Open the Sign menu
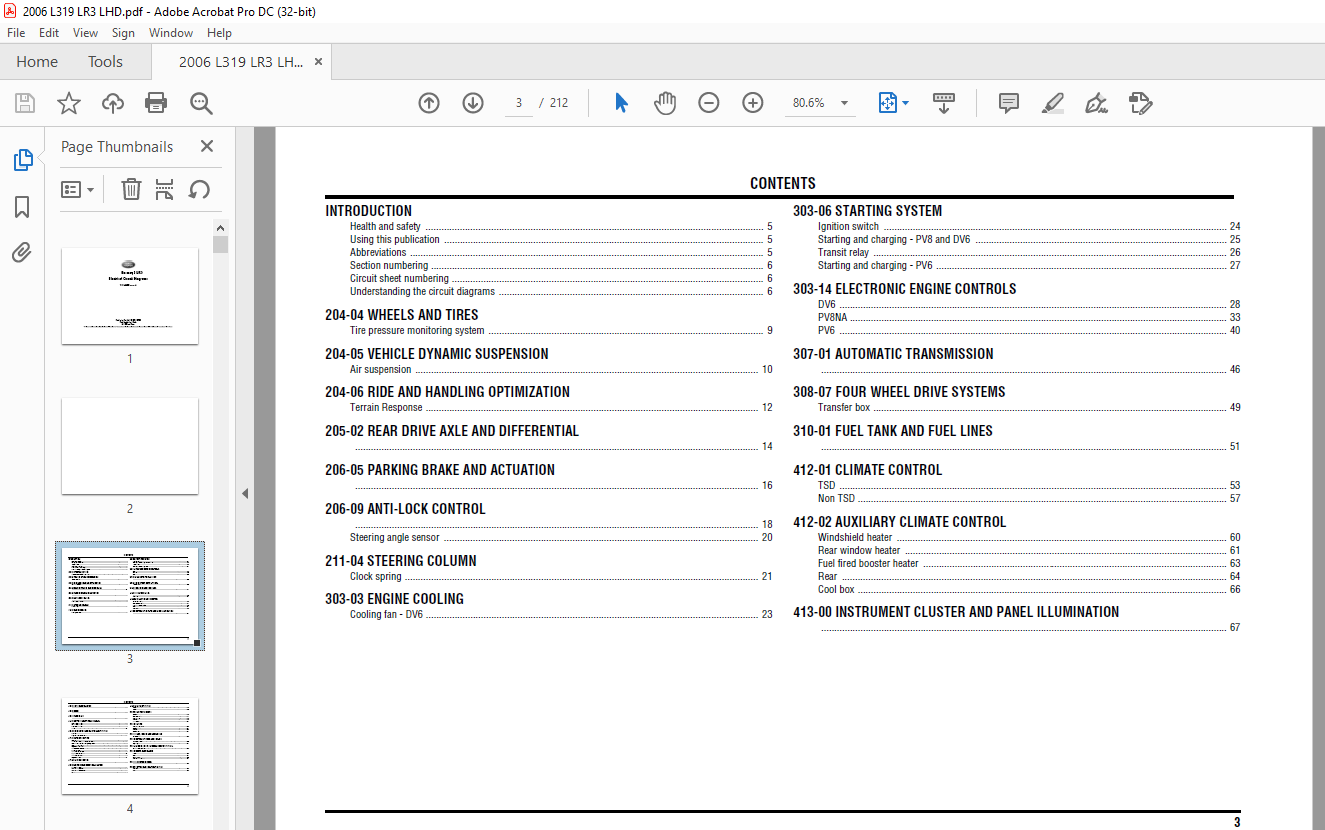Screen dimensions: 1325x830 (x=123, y=33)
